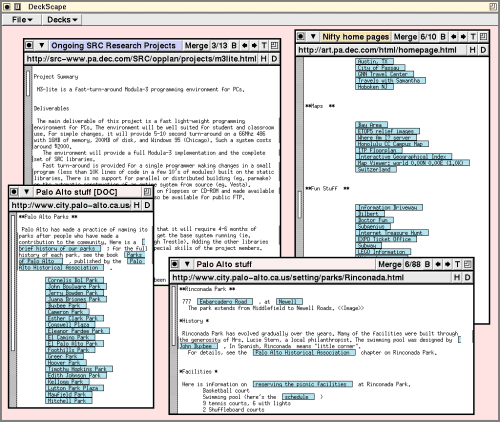This screenshot has height=422, width=500.
Task: Click grid icon in Ongoing SRC Research title bar
Action: pos(274,45)
